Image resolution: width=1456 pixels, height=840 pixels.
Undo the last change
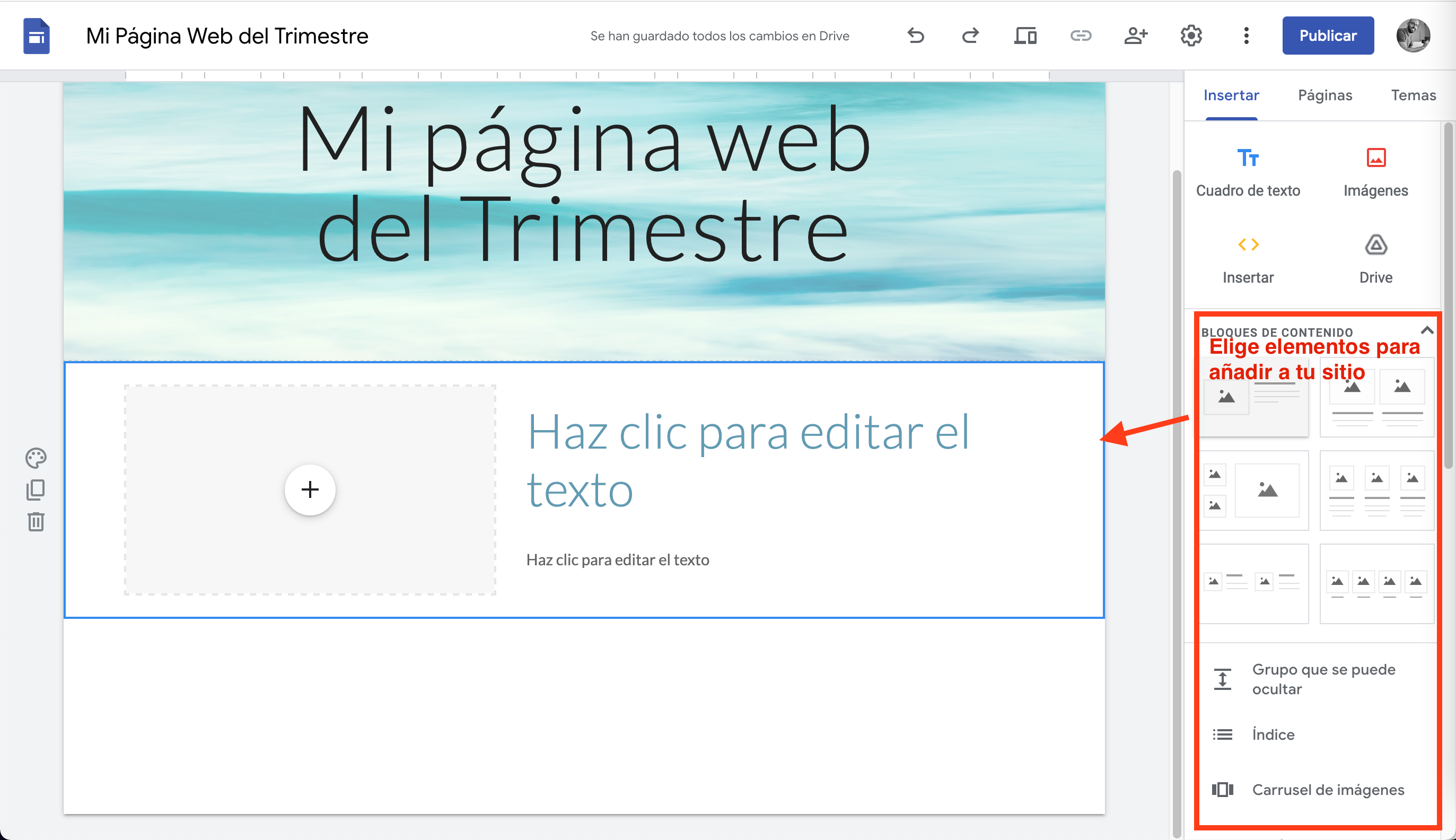(915, 35)
